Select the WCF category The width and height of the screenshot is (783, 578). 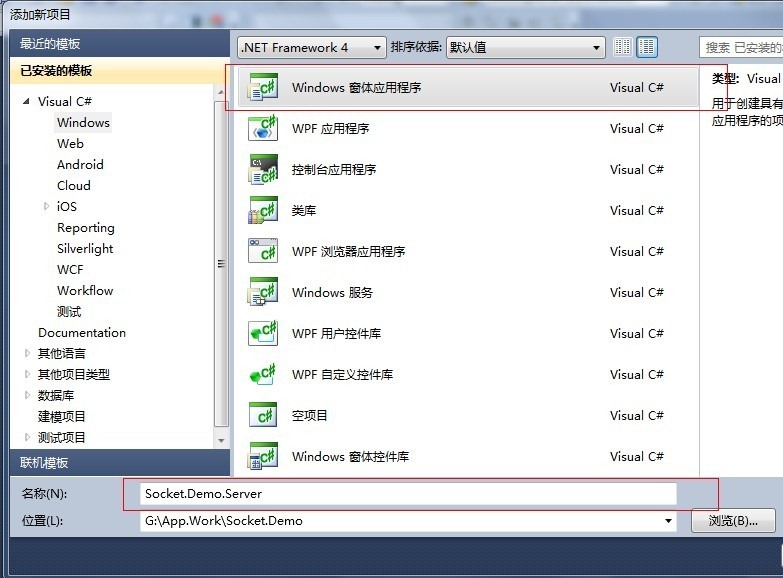(70, 270)
